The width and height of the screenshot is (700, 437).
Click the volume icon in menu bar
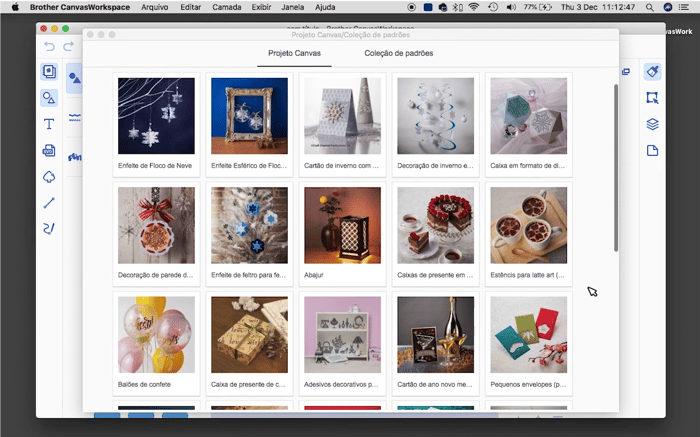coord(511,7)
